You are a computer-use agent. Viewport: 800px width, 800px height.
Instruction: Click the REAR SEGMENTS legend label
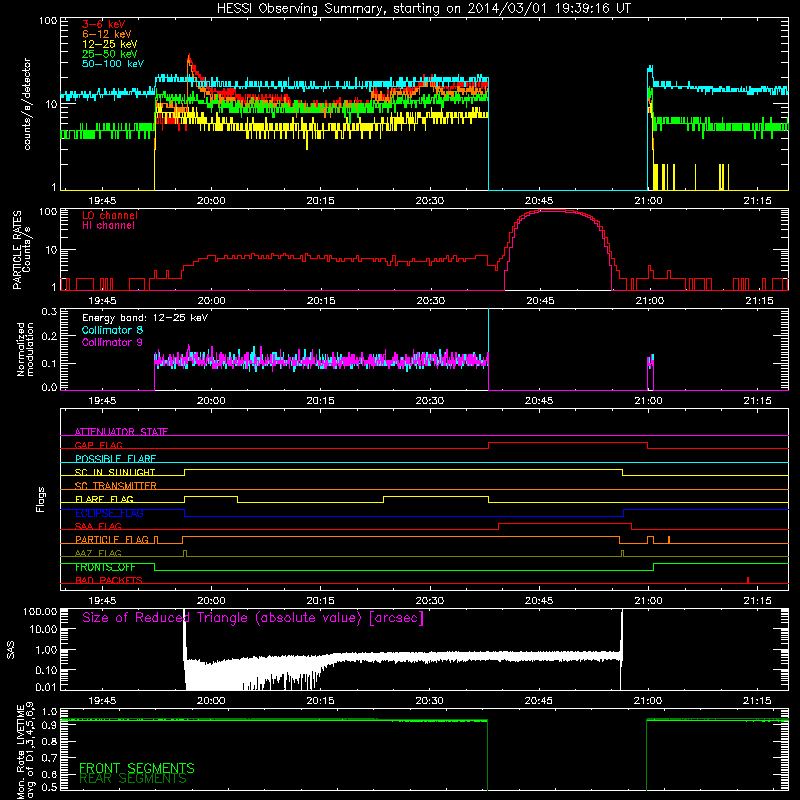click(133, 779)
